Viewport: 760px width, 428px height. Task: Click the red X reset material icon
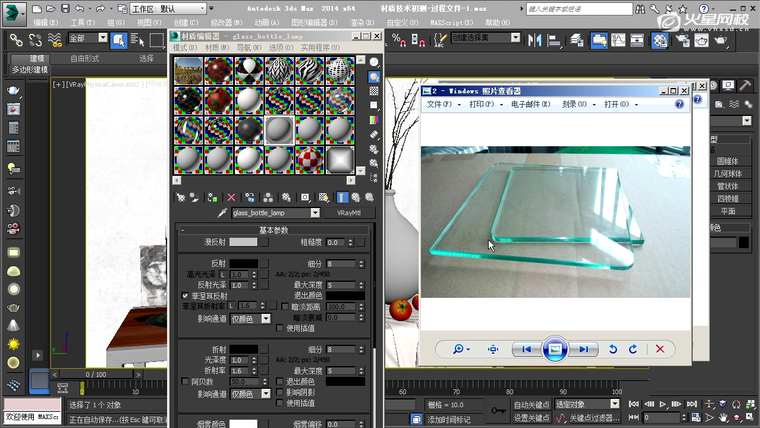click(x=231, y=198)
